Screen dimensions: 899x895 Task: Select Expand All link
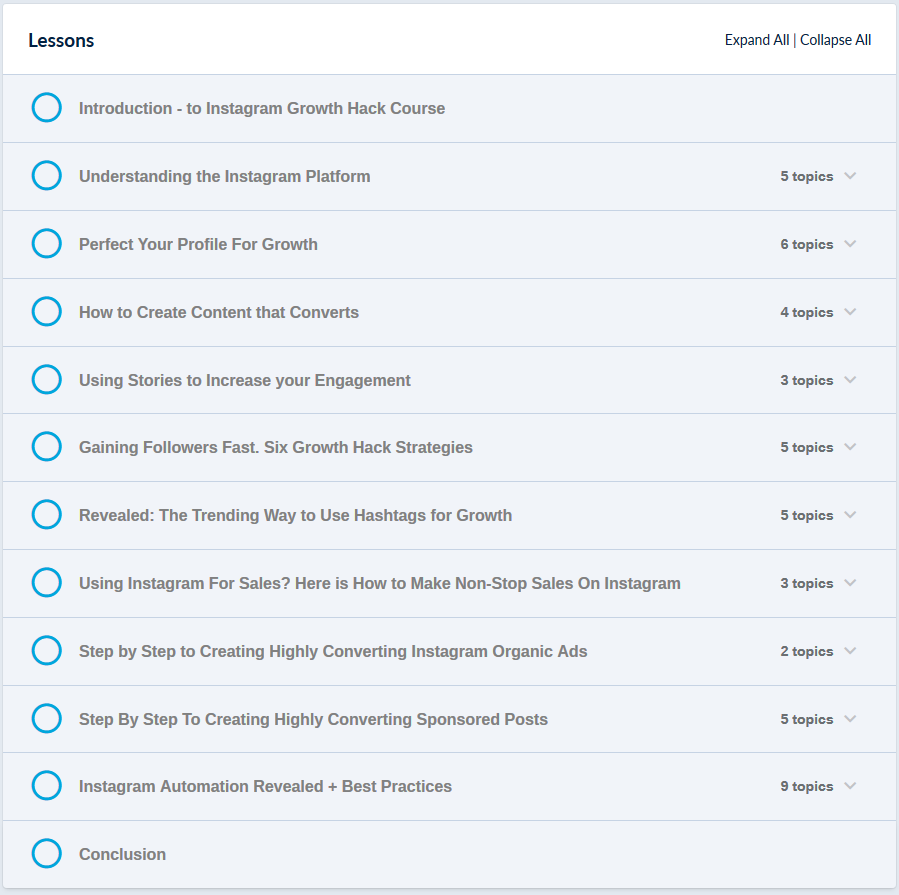tap(757, 40)
